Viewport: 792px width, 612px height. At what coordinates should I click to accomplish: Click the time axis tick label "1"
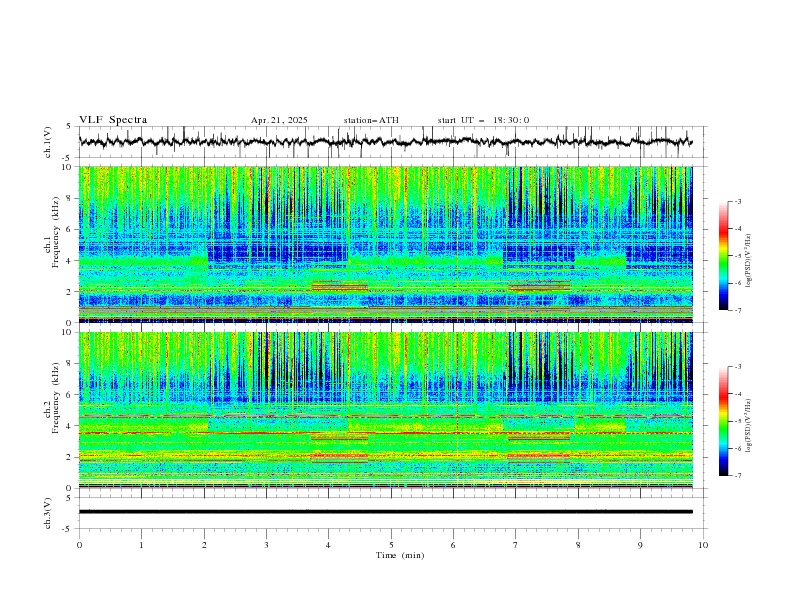coord(141,545)
